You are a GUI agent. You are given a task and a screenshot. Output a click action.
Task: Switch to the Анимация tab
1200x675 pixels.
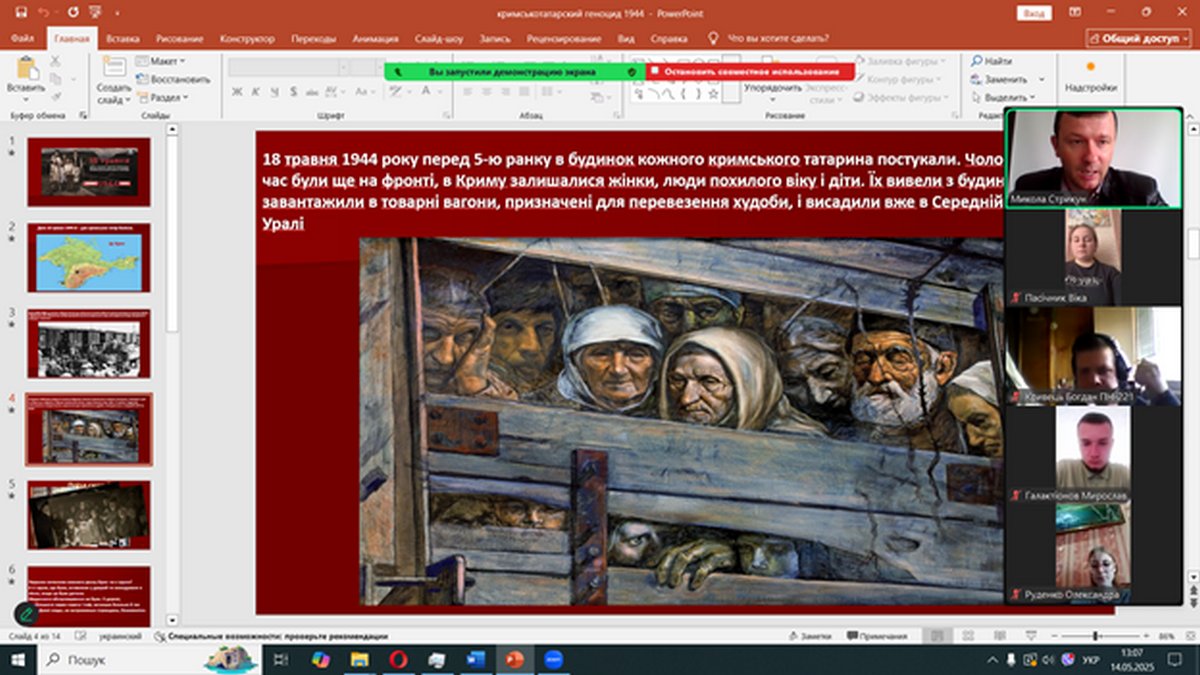(x=375, y=39)
